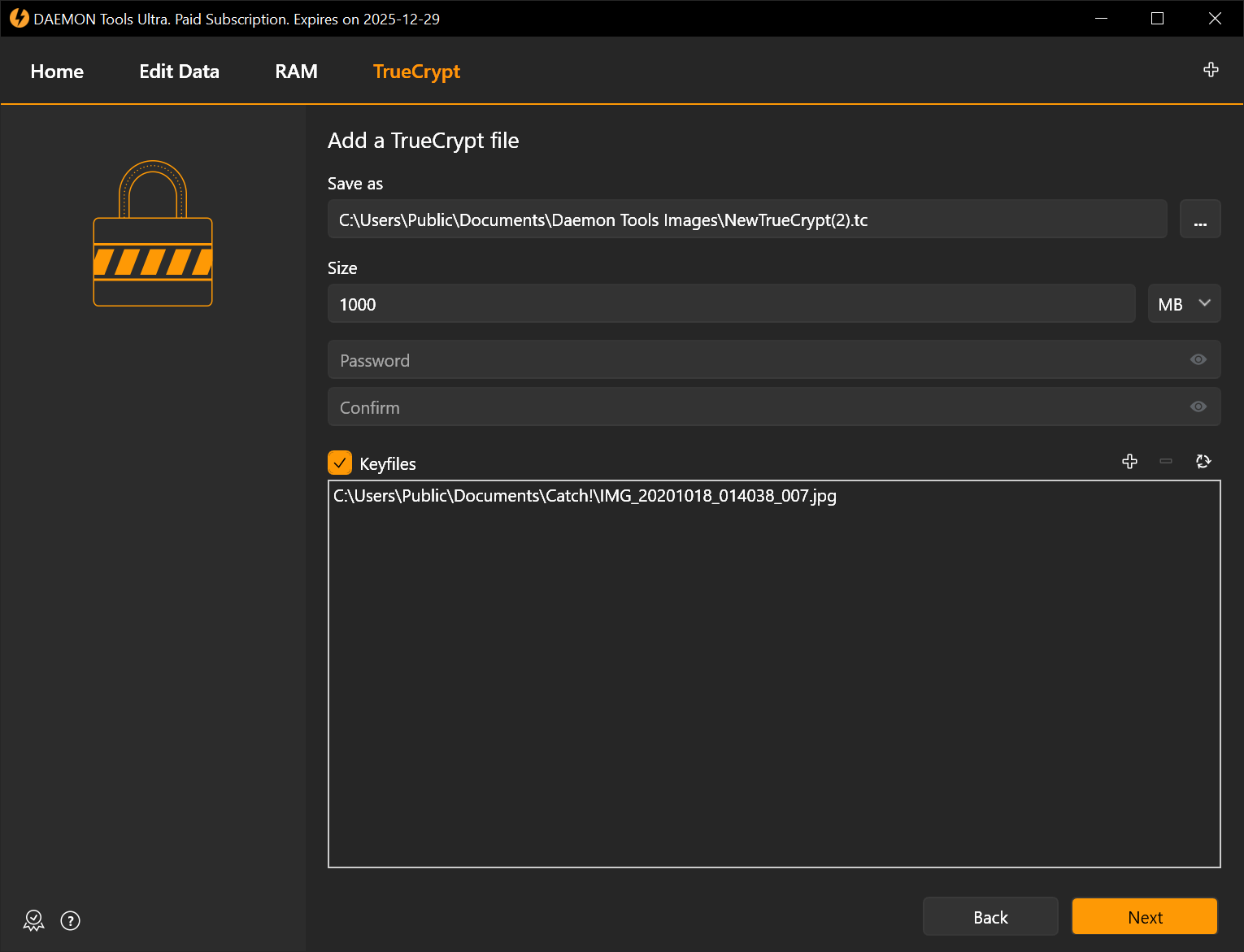Image resolution: width=1244 pixels, height=952 pixels.
Task: Click the add tab plus icon
Action: (x=1211, y=70)
